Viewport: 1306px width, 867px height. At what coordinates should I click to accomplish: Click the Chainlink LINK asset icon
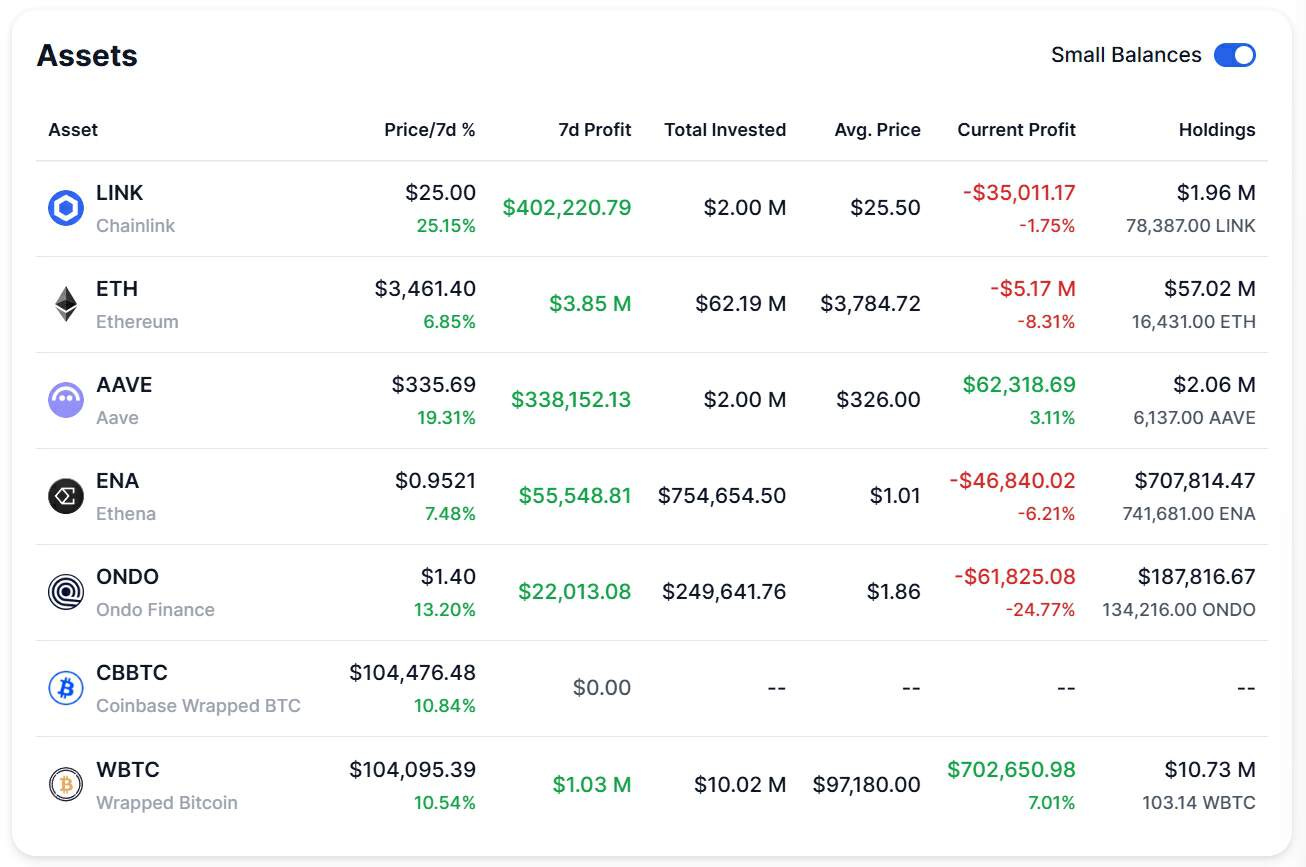pyautogui.click(x=66, y=208)
